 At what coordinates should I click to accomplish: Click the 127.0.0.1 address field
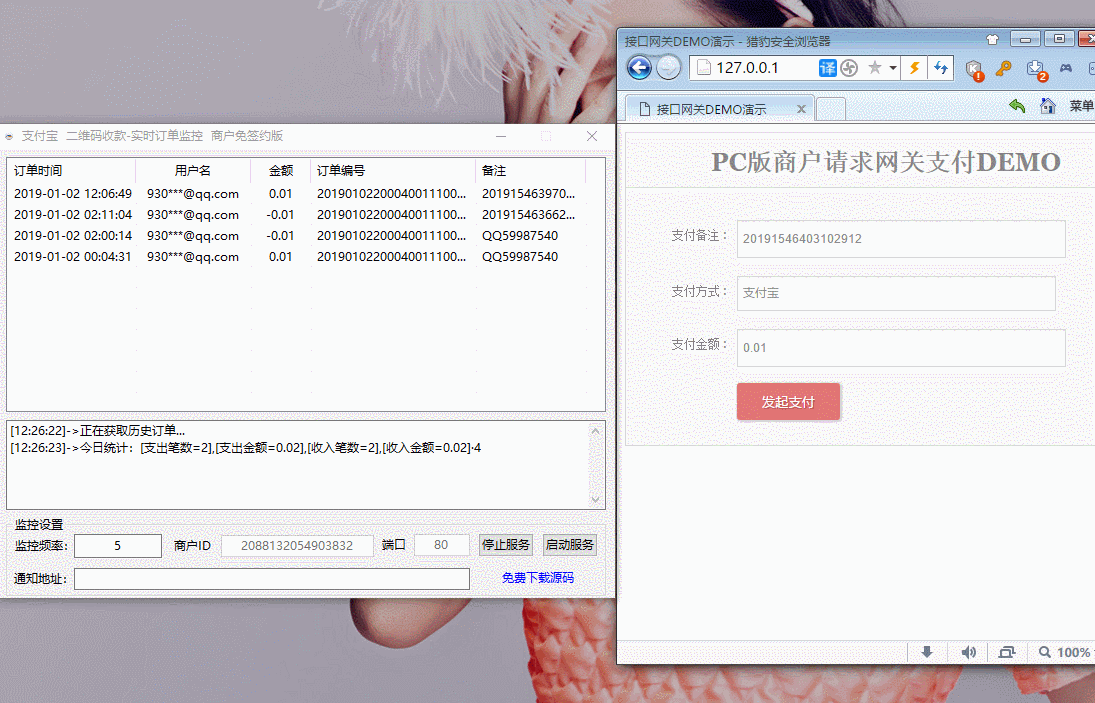[x=747, y=68]
